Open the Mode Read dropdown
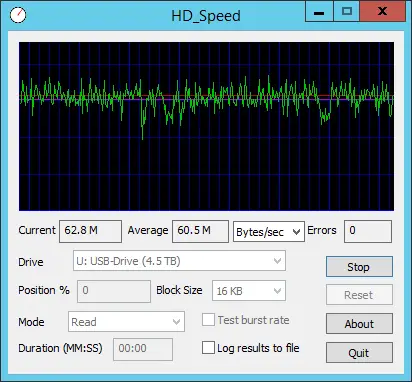412x382 pixels. coord(126,322)
